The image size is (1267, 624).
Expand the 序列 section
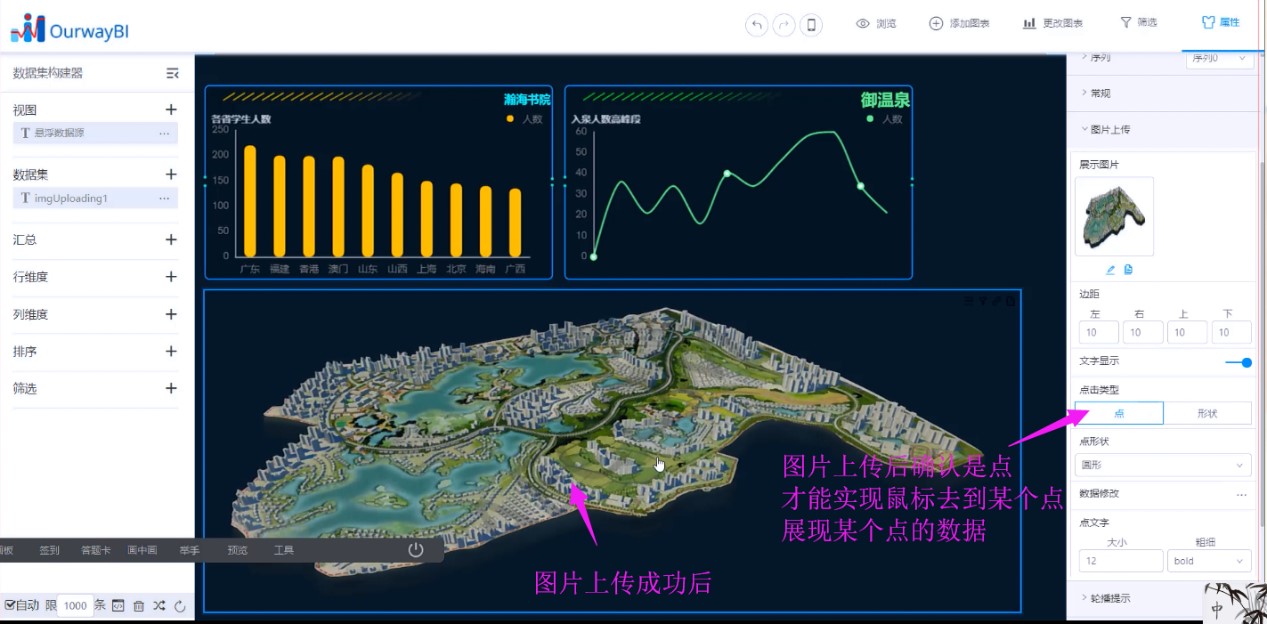pos(1096,58)
